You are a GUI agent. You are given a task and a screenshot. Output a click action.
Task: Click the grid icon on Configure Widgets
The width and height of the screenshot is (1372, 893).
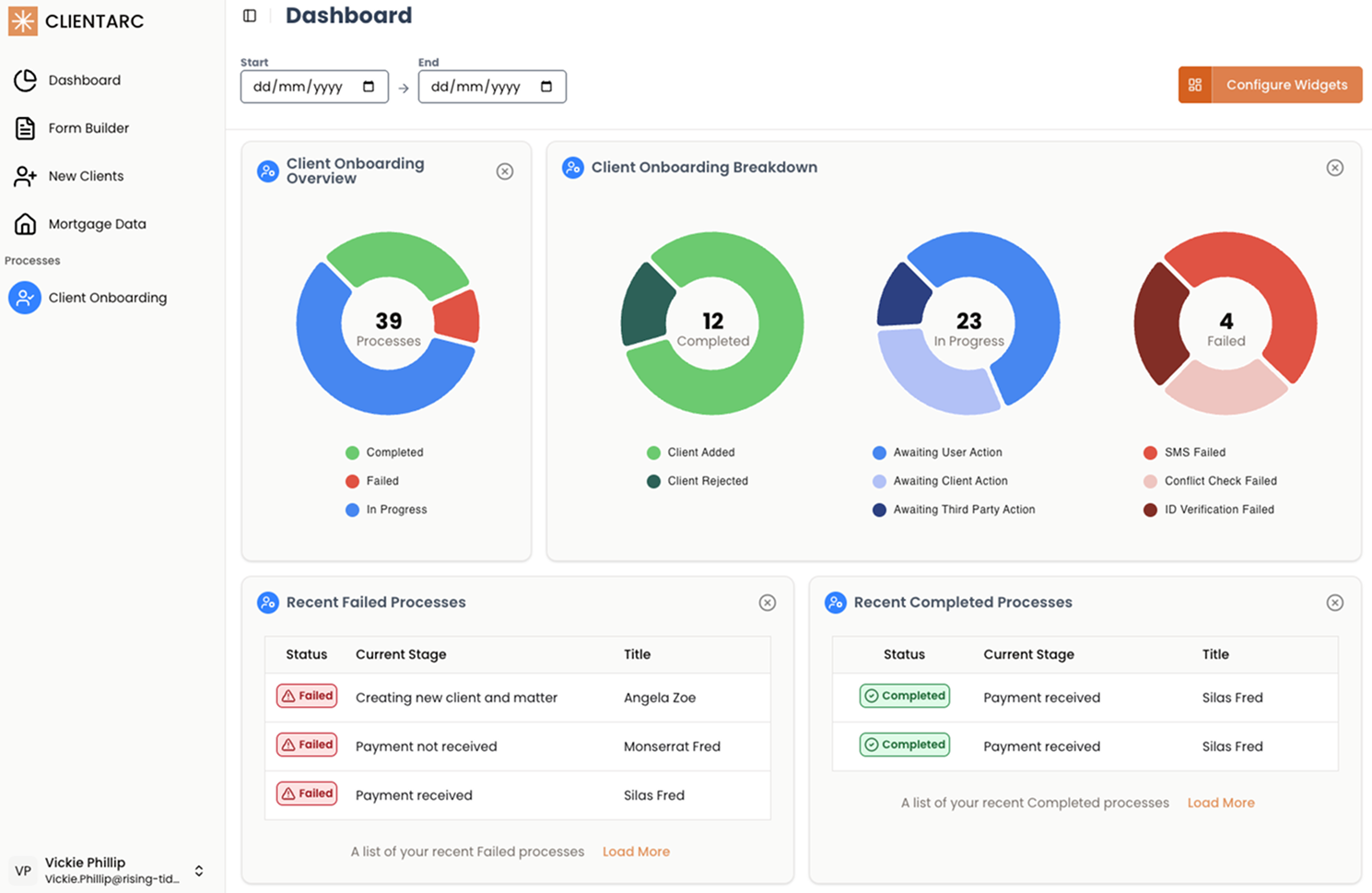click(1195, 85)
